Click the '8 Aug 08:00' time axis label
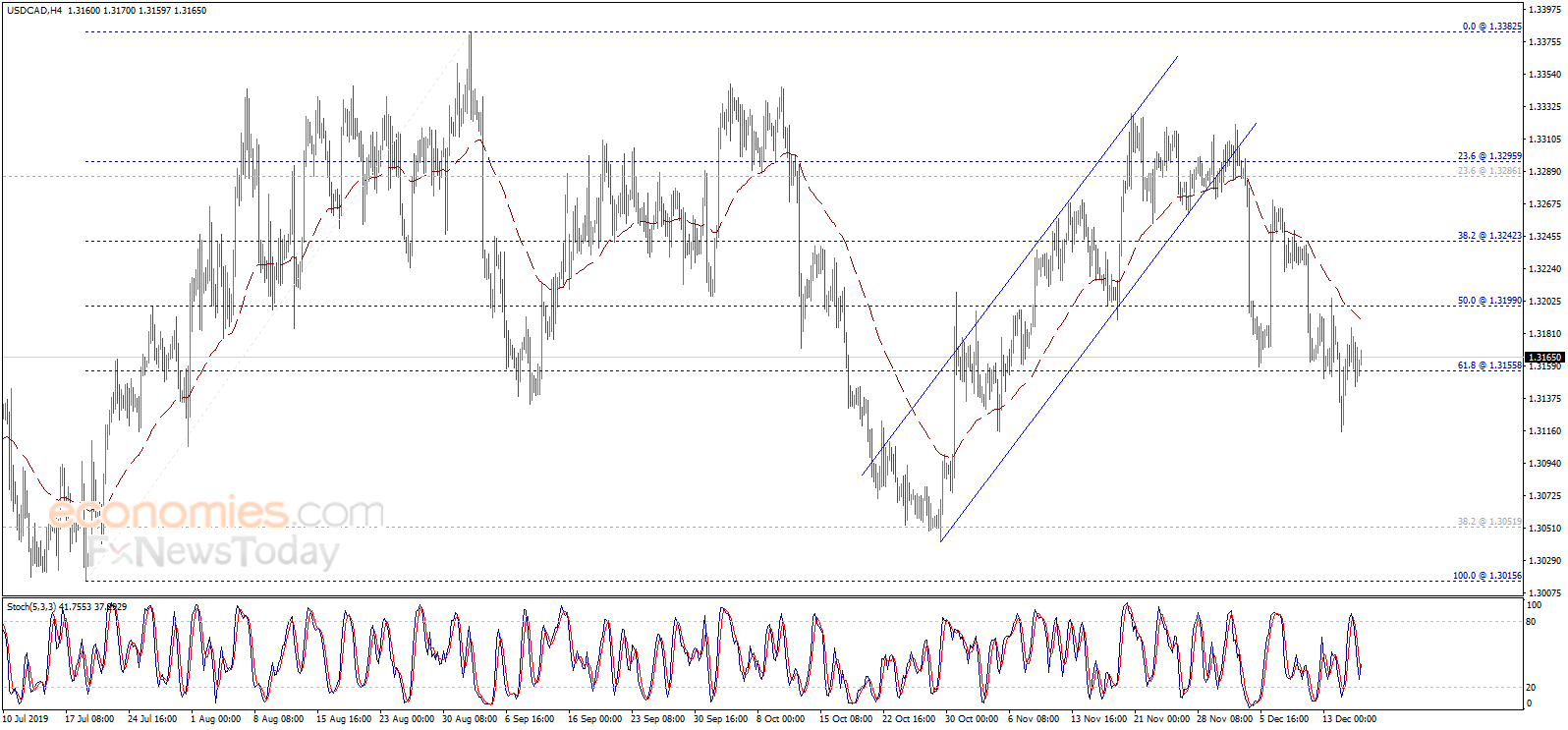 coord(278,719)
